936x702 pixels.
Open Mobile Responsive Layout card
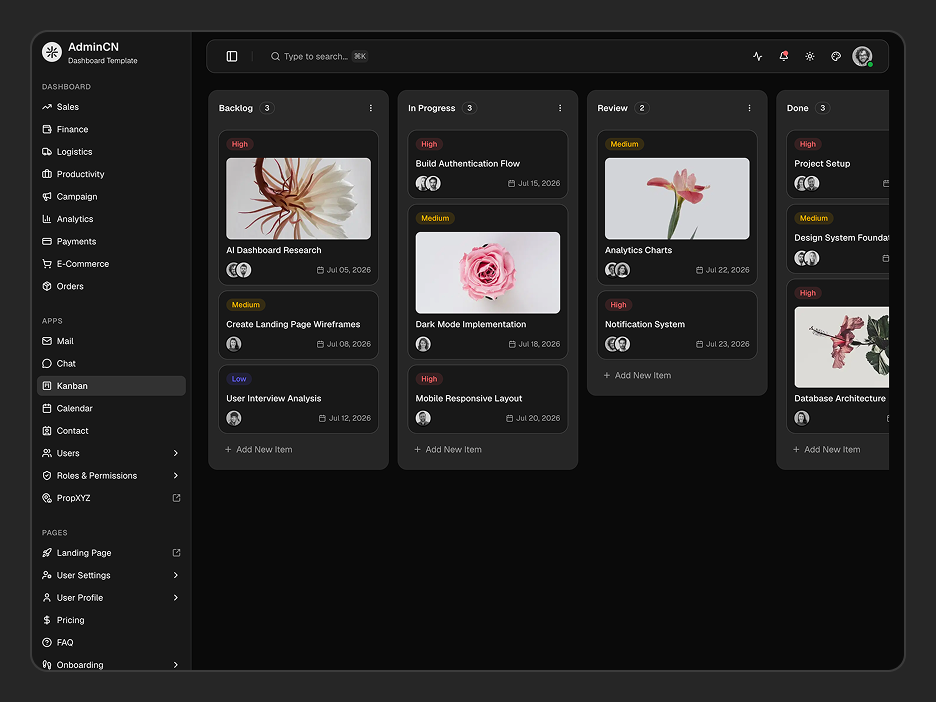click(x=488, y=399)
